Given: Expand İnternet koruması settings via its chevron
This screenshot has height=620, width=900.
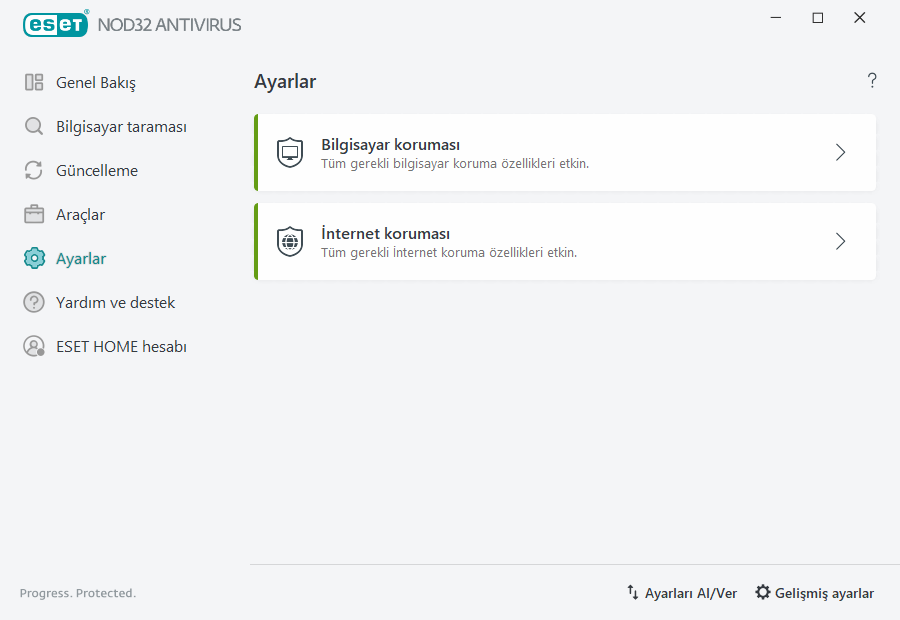Looking at the screenshot, I should pos(840,241).
